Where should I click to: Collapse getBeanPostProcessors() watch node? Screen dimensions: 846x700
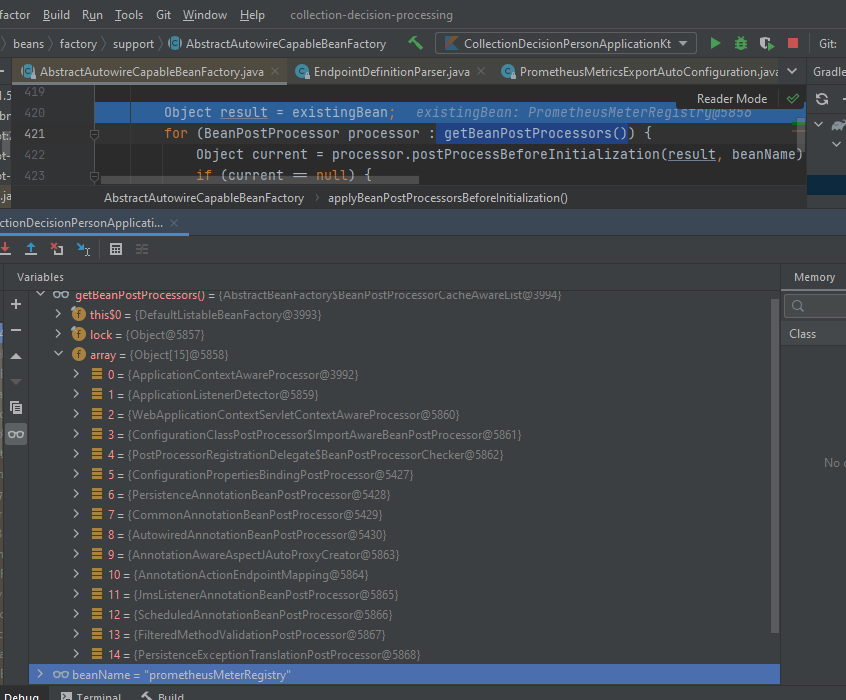(40, 294)
